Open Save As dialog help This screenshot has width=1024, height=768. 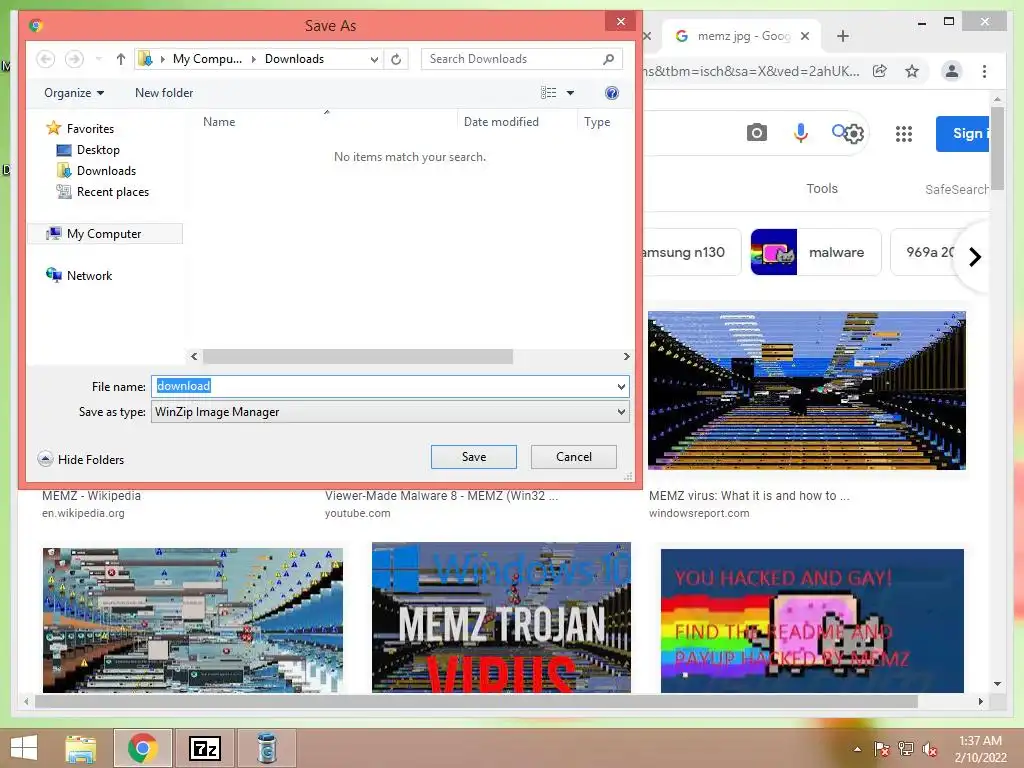[x=612, y=93]
